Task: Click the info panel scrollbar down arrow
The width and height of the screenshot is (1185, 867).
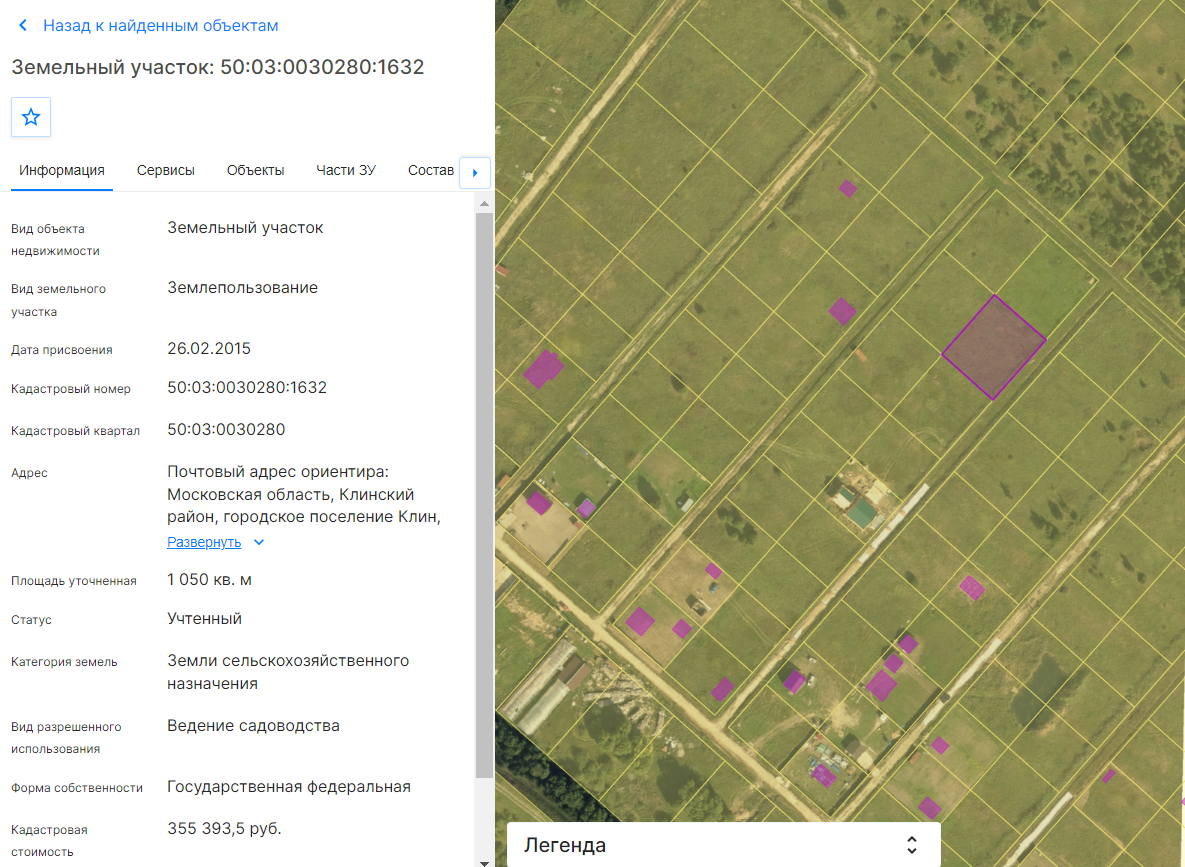Action: pyautogui.click(x=484, y=862)
